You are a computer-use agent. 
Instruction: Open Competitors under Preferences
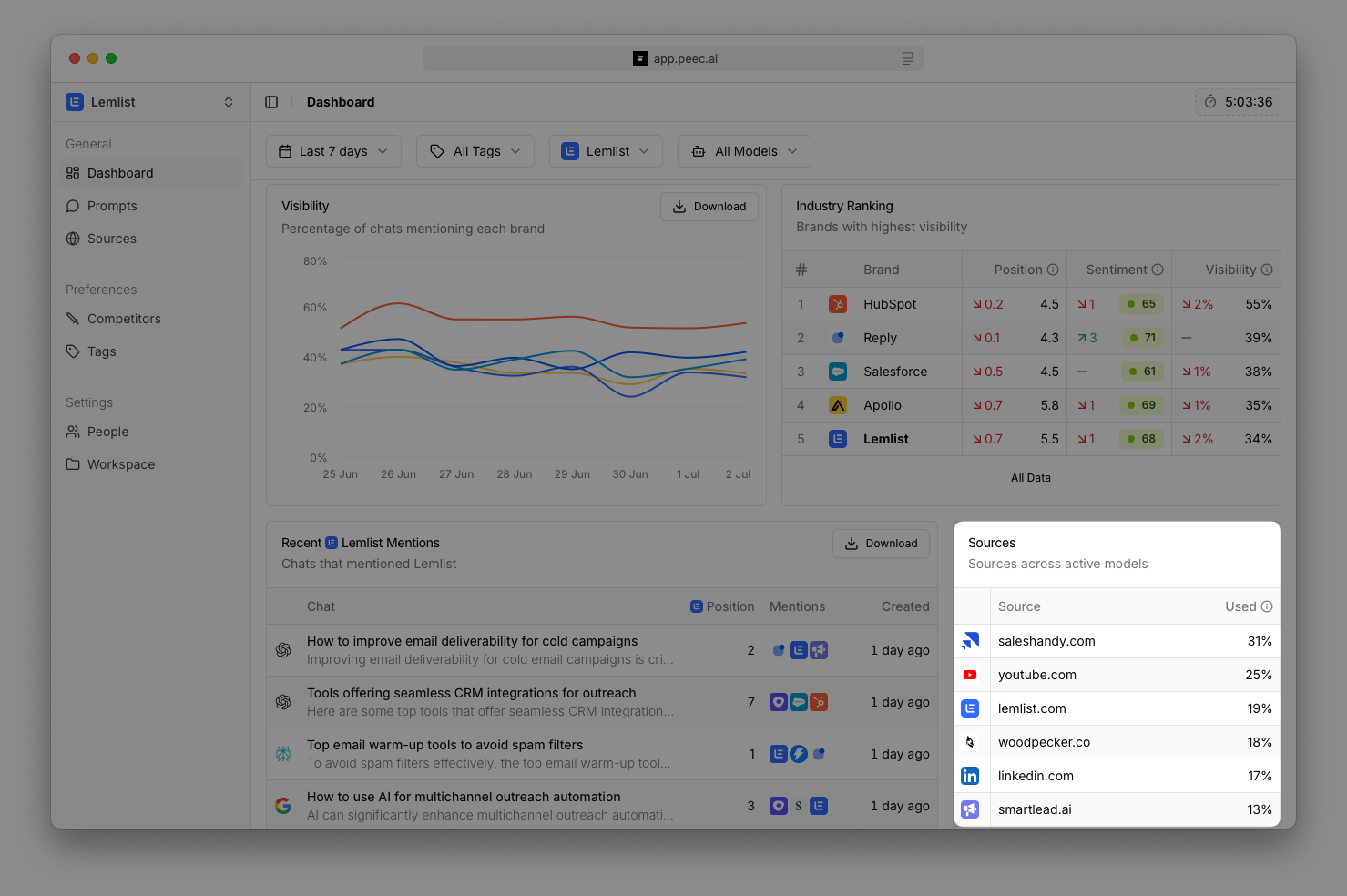[124, 318]
